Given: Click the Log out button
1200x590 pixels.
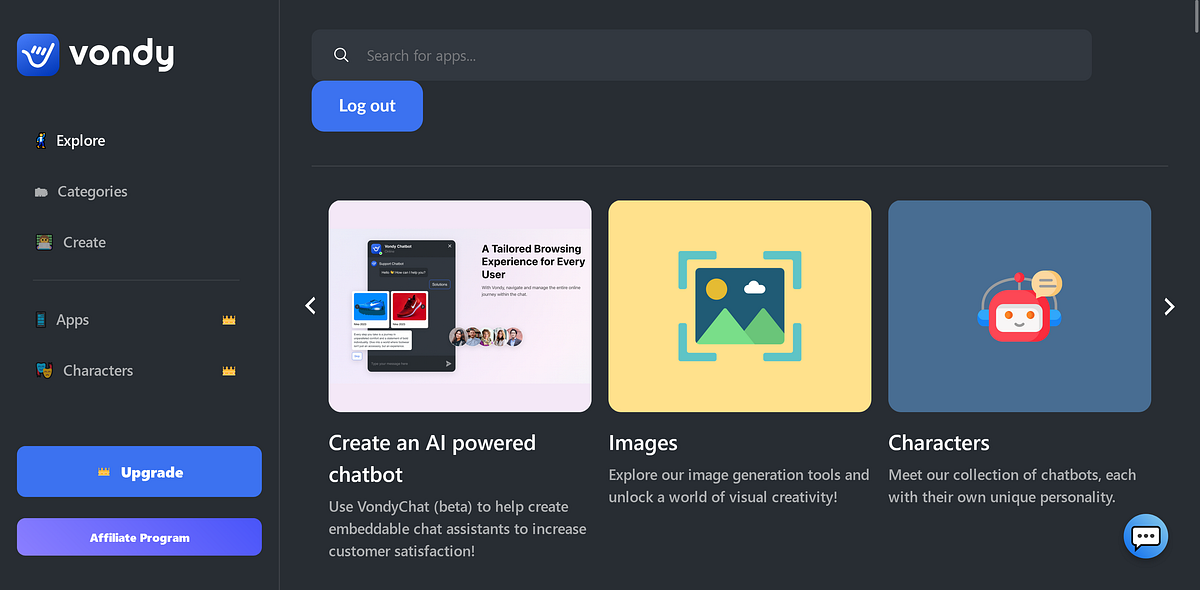Looking at the screenshot, I should click(367, 106).
